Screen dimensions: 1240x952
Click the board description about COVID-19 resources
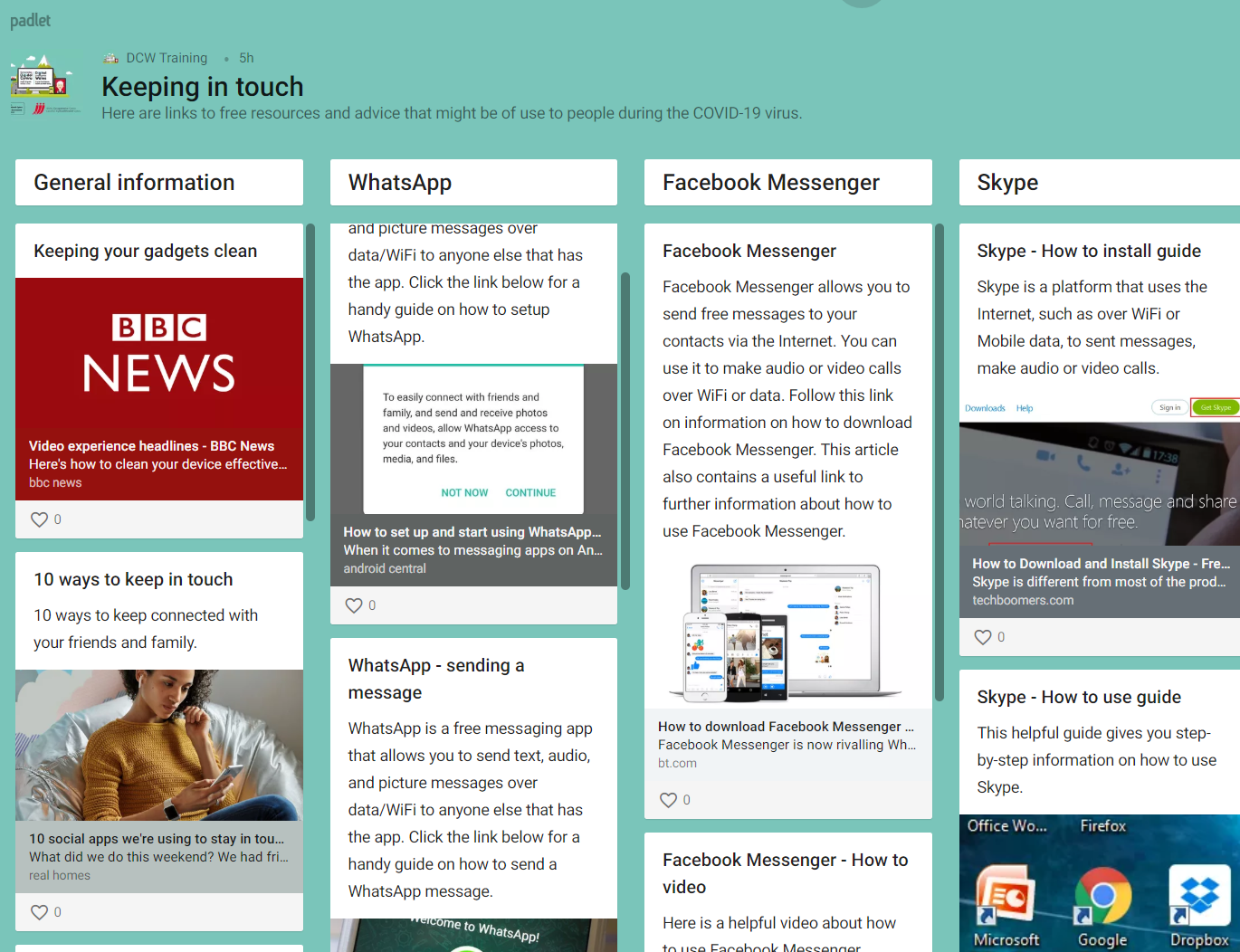pyautogui.click(x=452, y=113)
